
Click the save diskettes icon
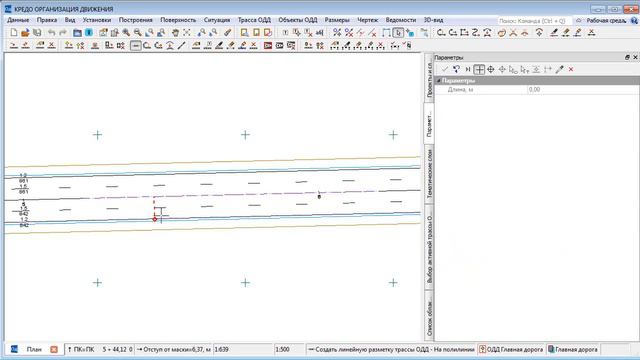[37, 33]
